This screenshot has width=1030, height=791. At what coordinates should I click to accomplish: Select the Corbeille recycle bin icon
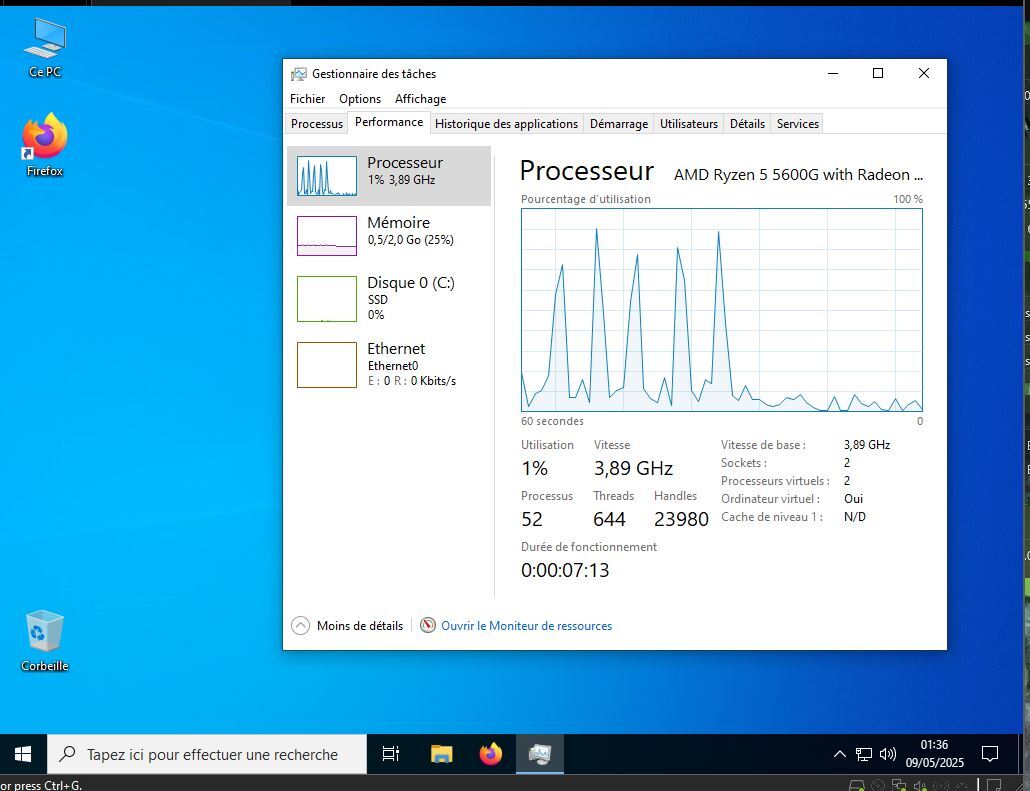(45, 641)
